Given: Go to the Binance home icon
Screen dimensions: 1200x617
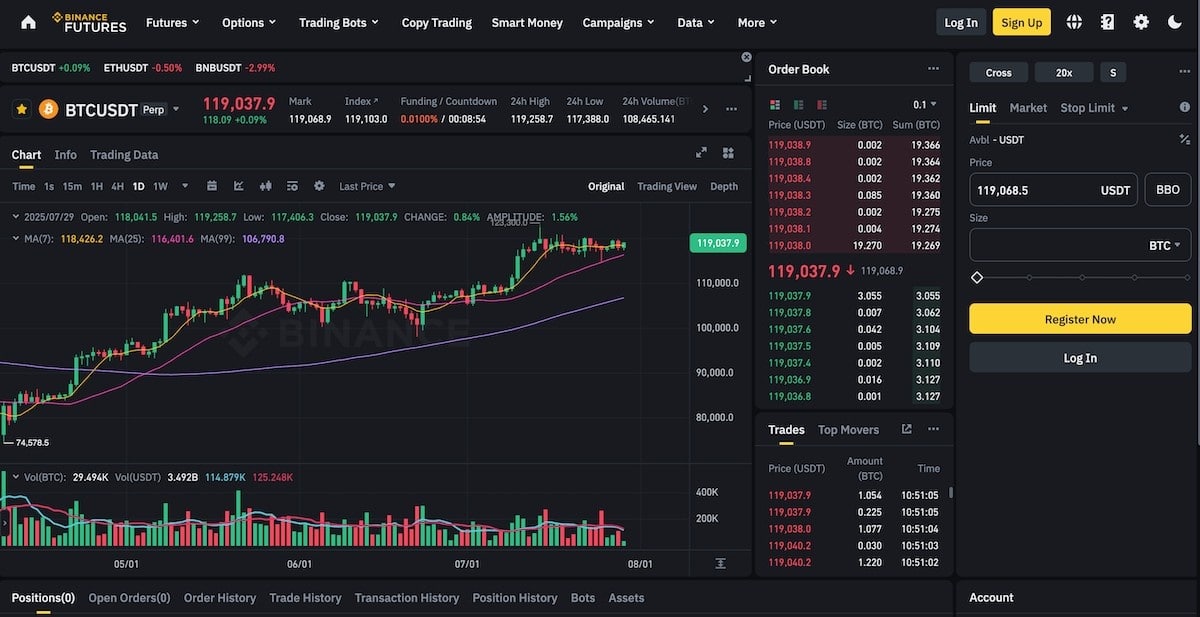Looking at the screenshot, I should (28, 22).
